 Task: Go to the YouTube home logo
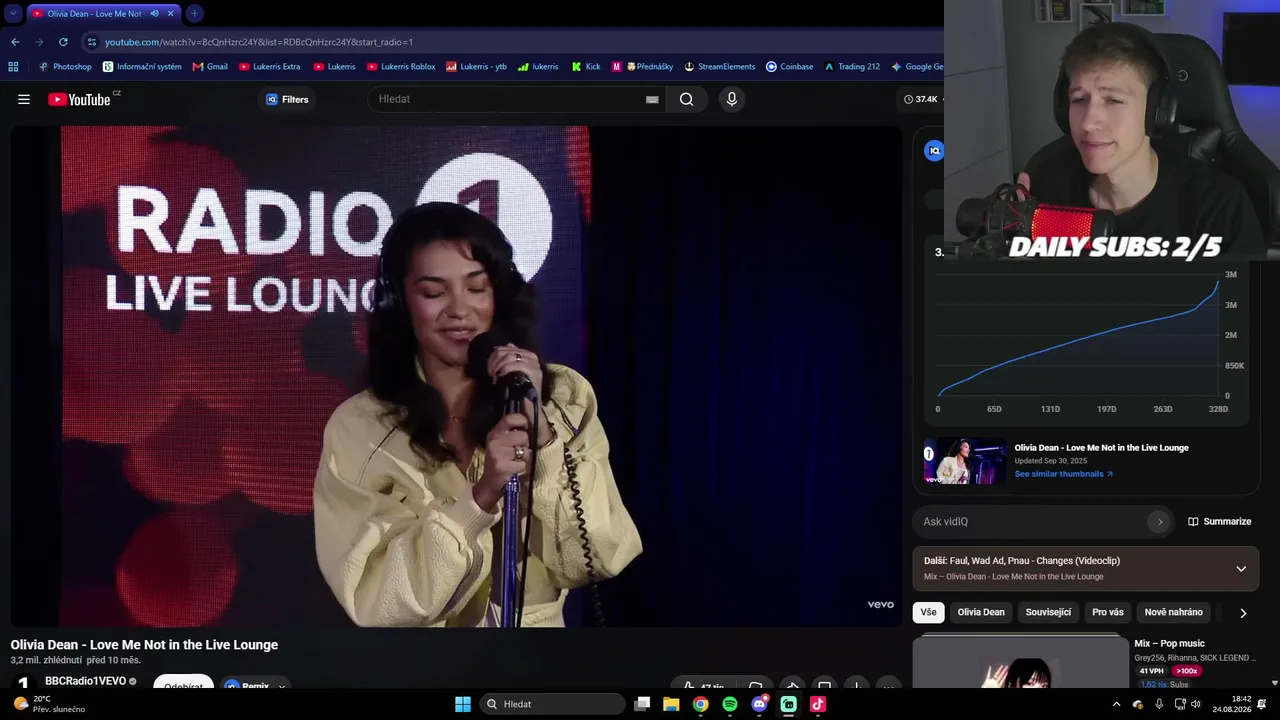pos(79,99)
